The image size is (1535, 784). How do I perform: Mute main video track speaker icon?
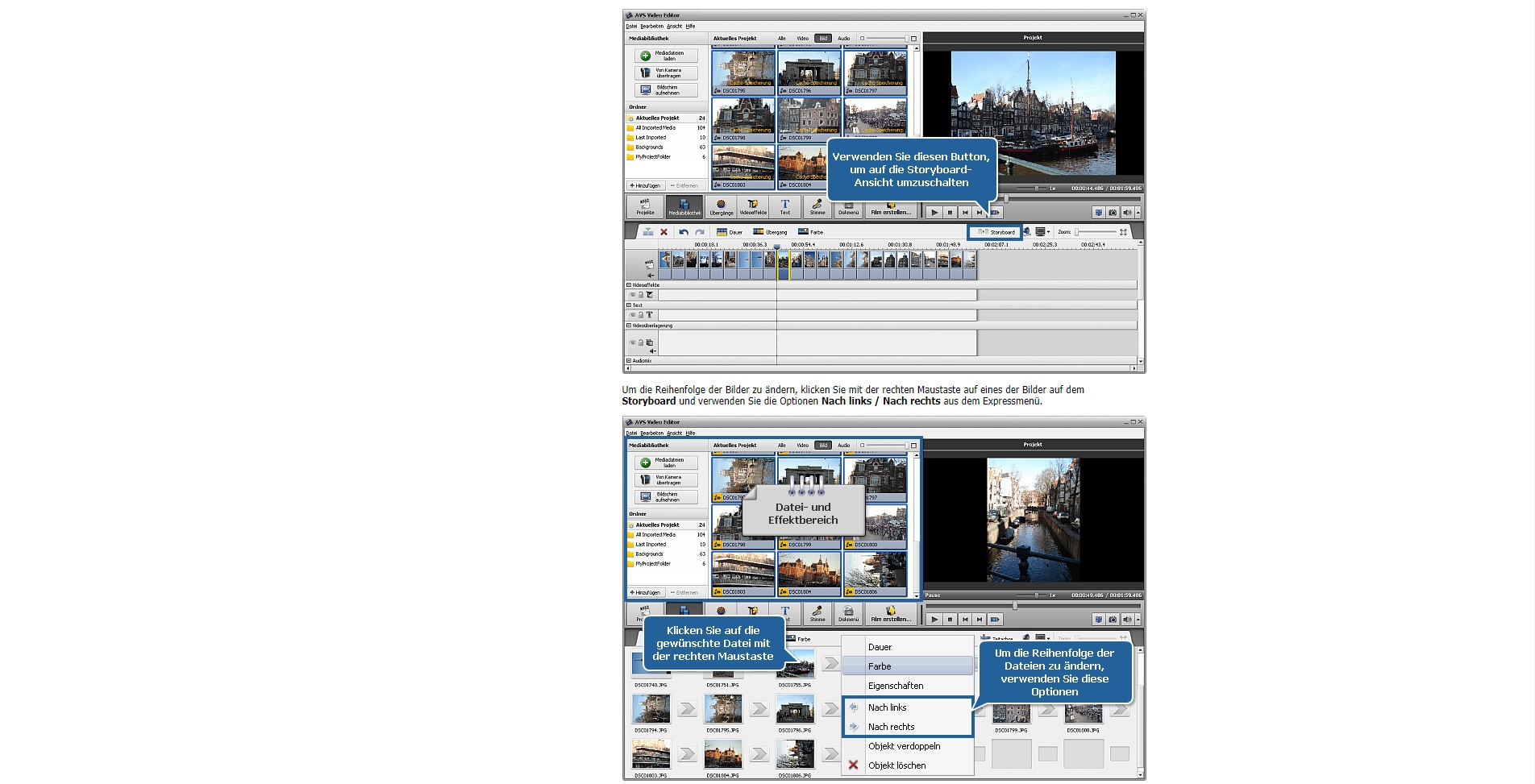pos(651,276)
